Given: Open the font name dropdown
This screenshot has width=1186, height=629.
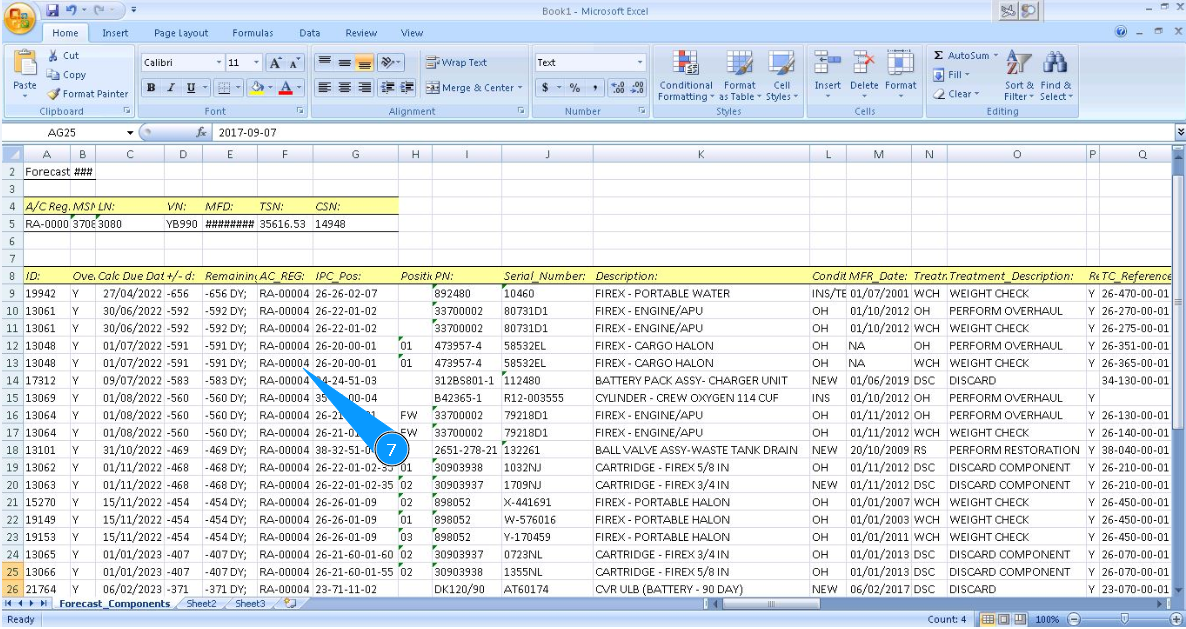Looking at the screenshot, I should coord(216,62).
